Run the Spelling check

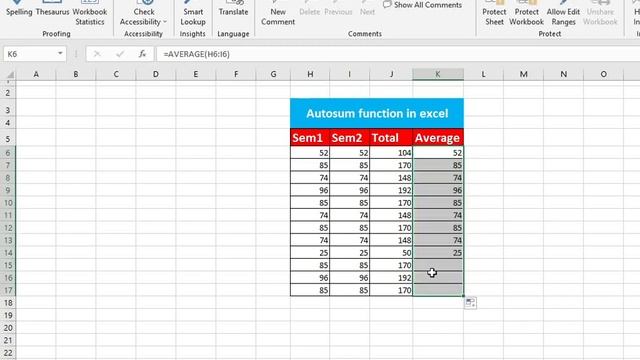[19, 9]
